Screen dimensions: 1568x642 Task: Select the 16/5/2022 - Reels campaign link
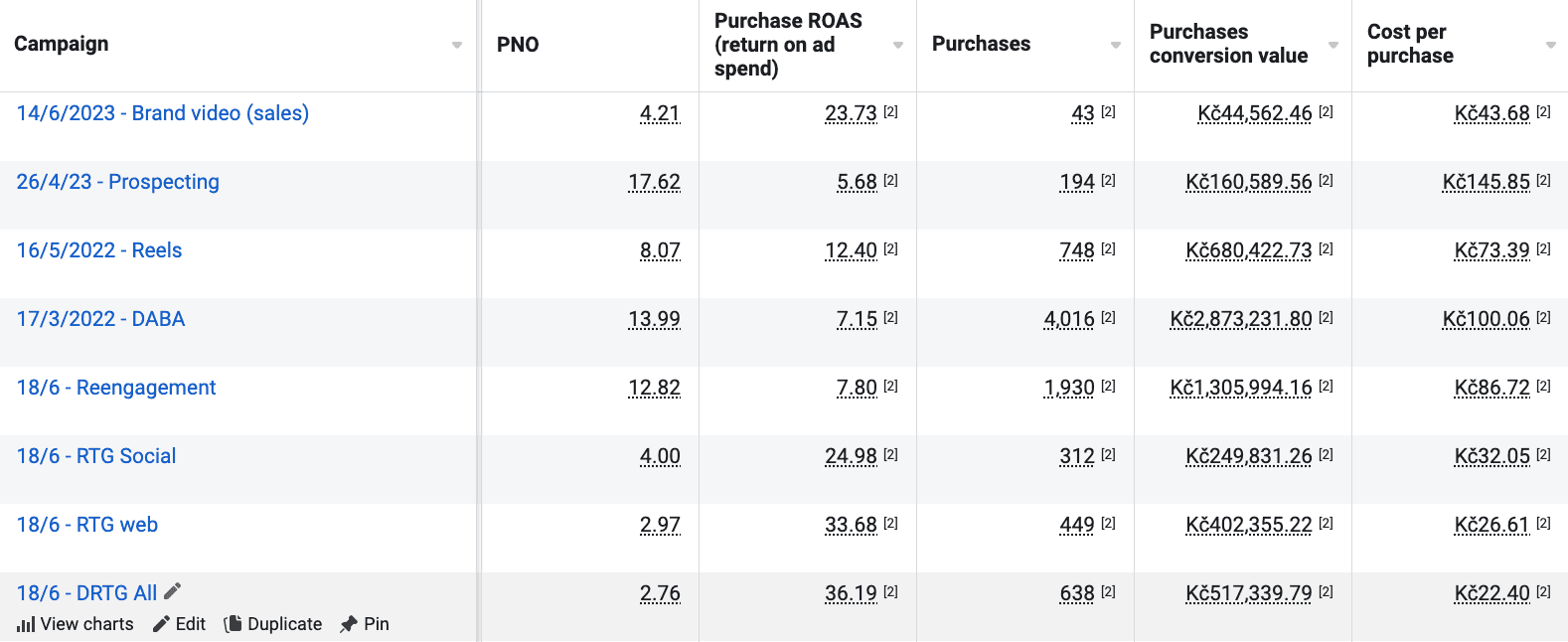tap(99, 250)
